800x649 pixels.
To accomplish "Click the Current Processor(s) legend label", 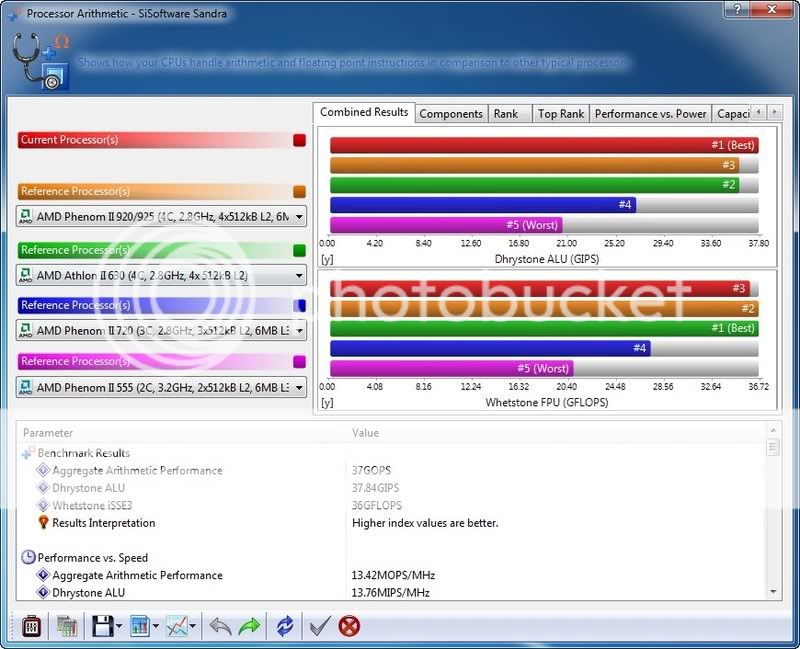I will coord(70,140).
